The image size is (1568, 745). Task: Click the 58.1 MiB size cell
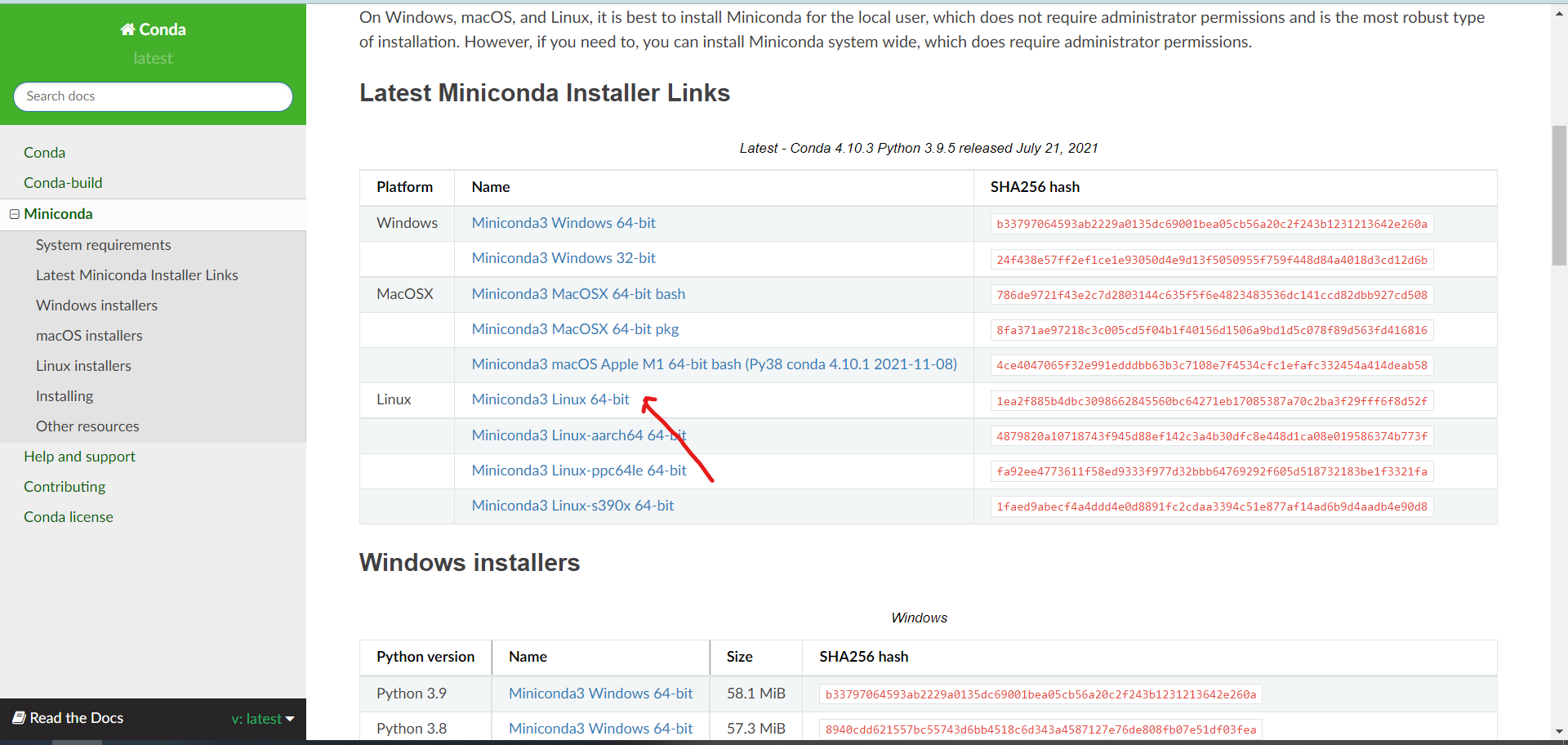[756, 694]
